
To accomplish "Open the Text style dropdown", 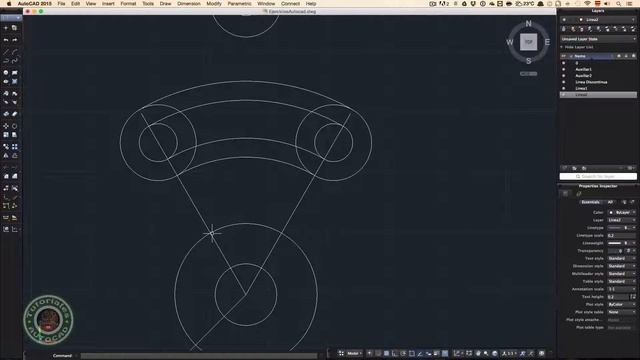I will pyautogui.click(x=622, y=258).
